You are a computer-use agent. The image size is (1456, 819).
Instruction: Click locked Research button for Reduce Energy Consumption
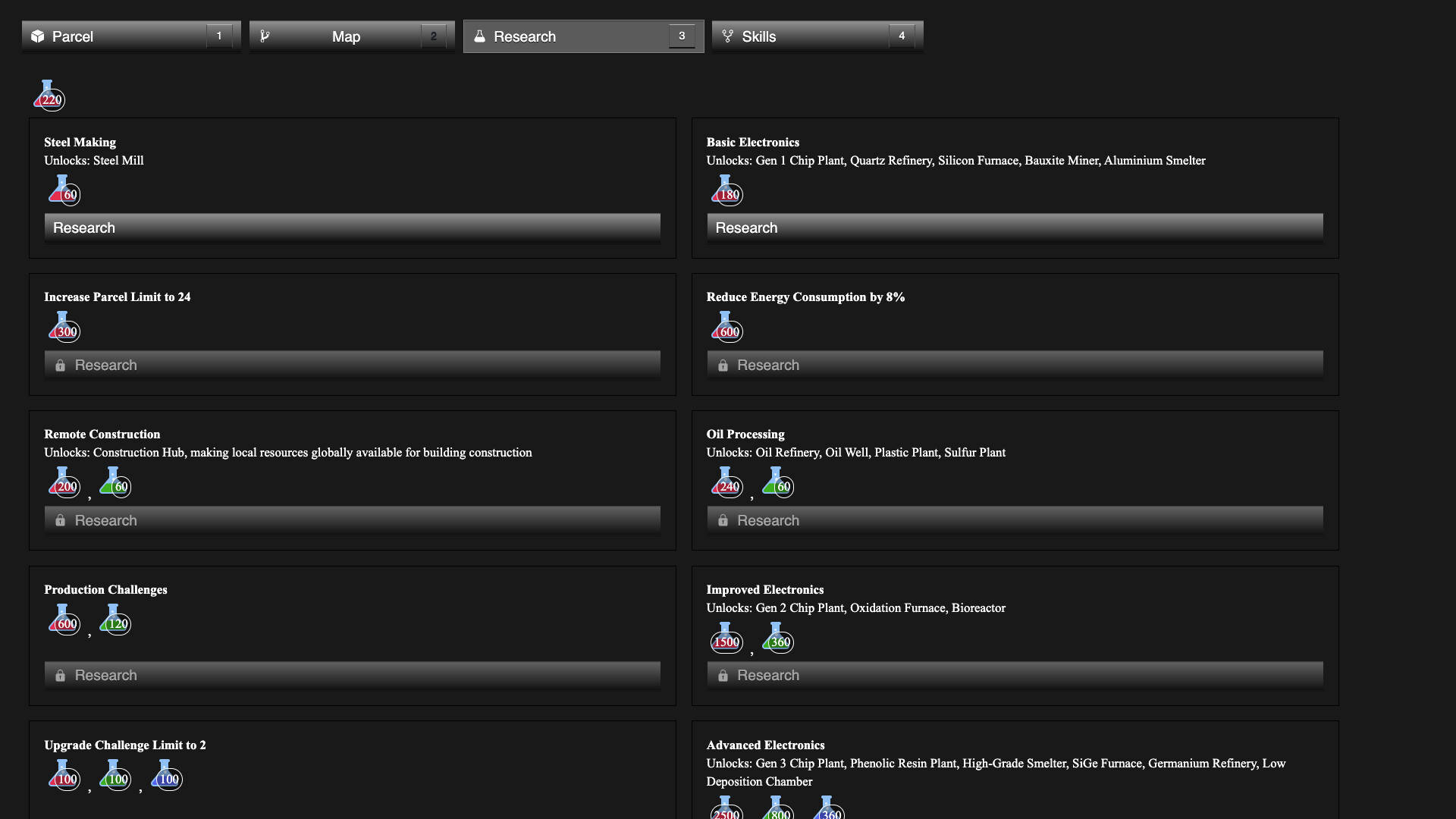(x=1014, y=364)
